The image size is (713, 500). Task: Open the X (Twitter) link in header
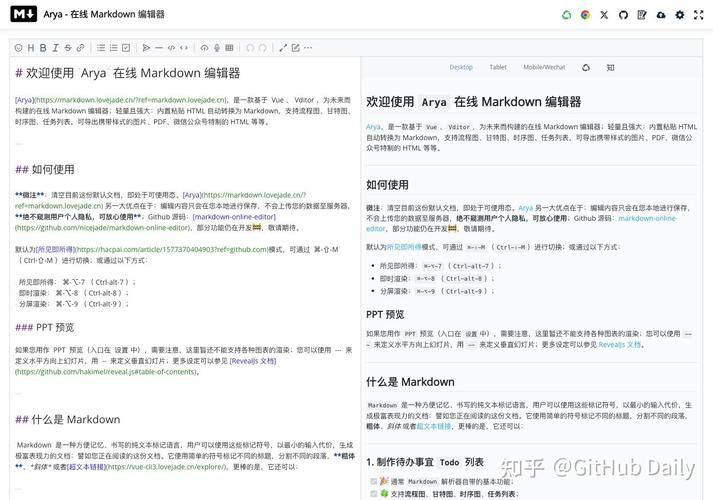(604, 15)
